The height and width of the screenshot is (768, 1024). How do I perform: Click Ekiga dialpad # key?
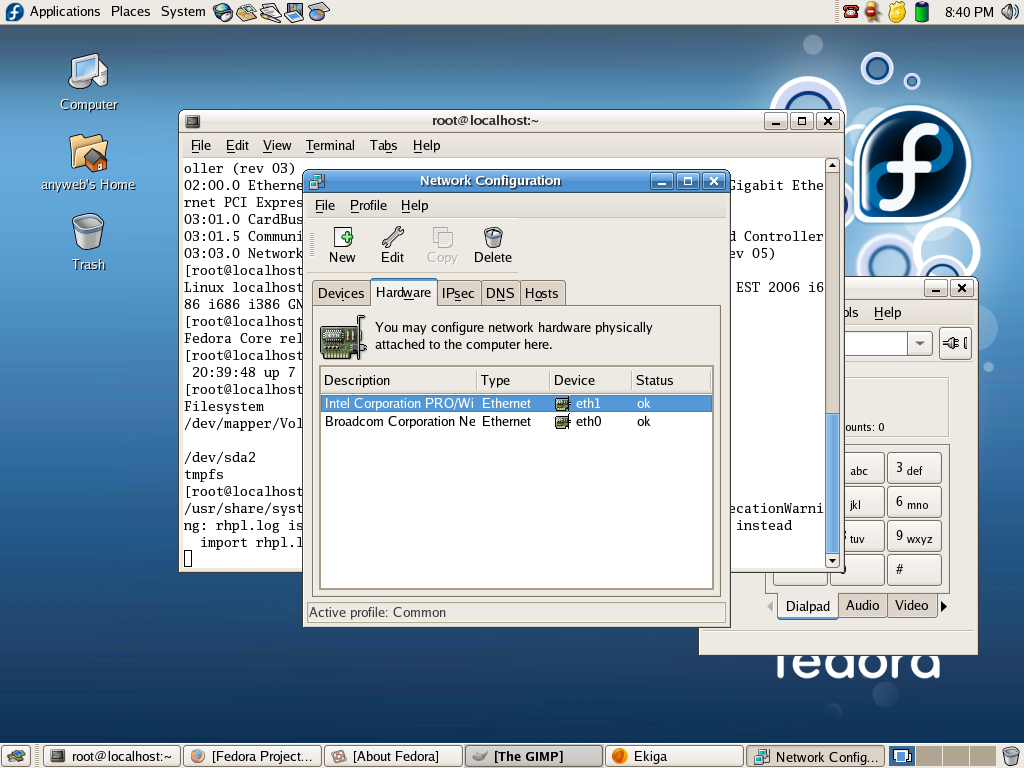point(914,570)
